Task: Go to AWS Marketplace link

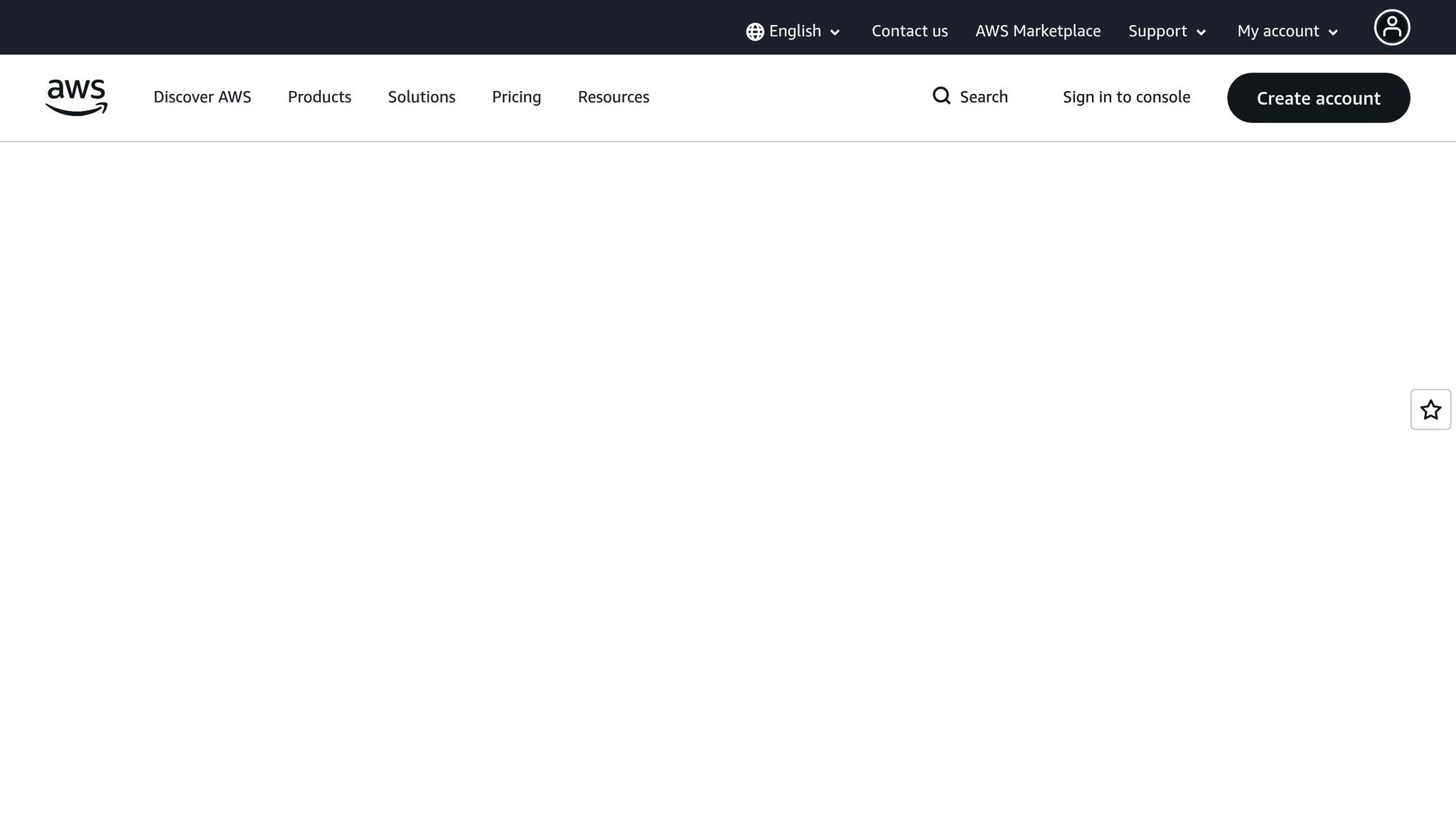Action: 1037,31
